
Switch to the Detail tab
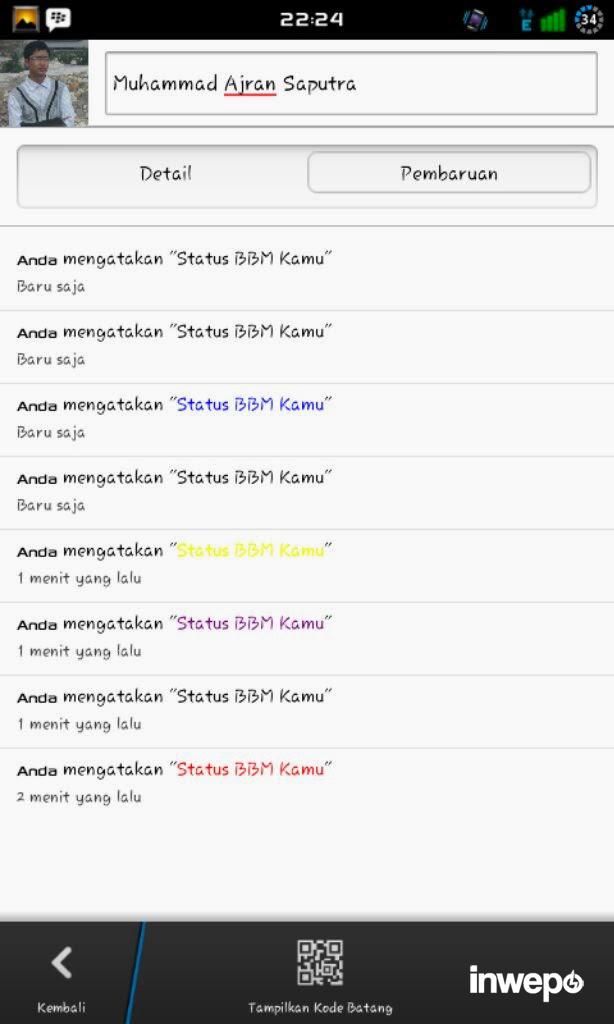(165, 173)
